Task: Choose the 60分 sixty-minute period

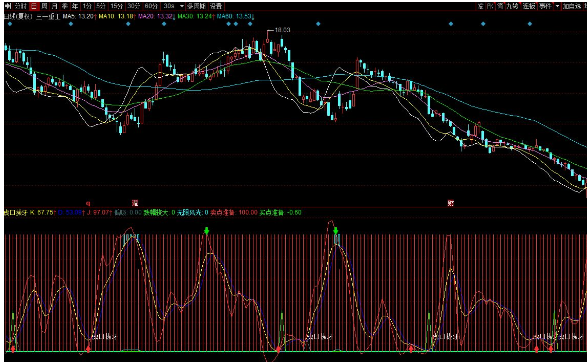Action: [151, 6]
